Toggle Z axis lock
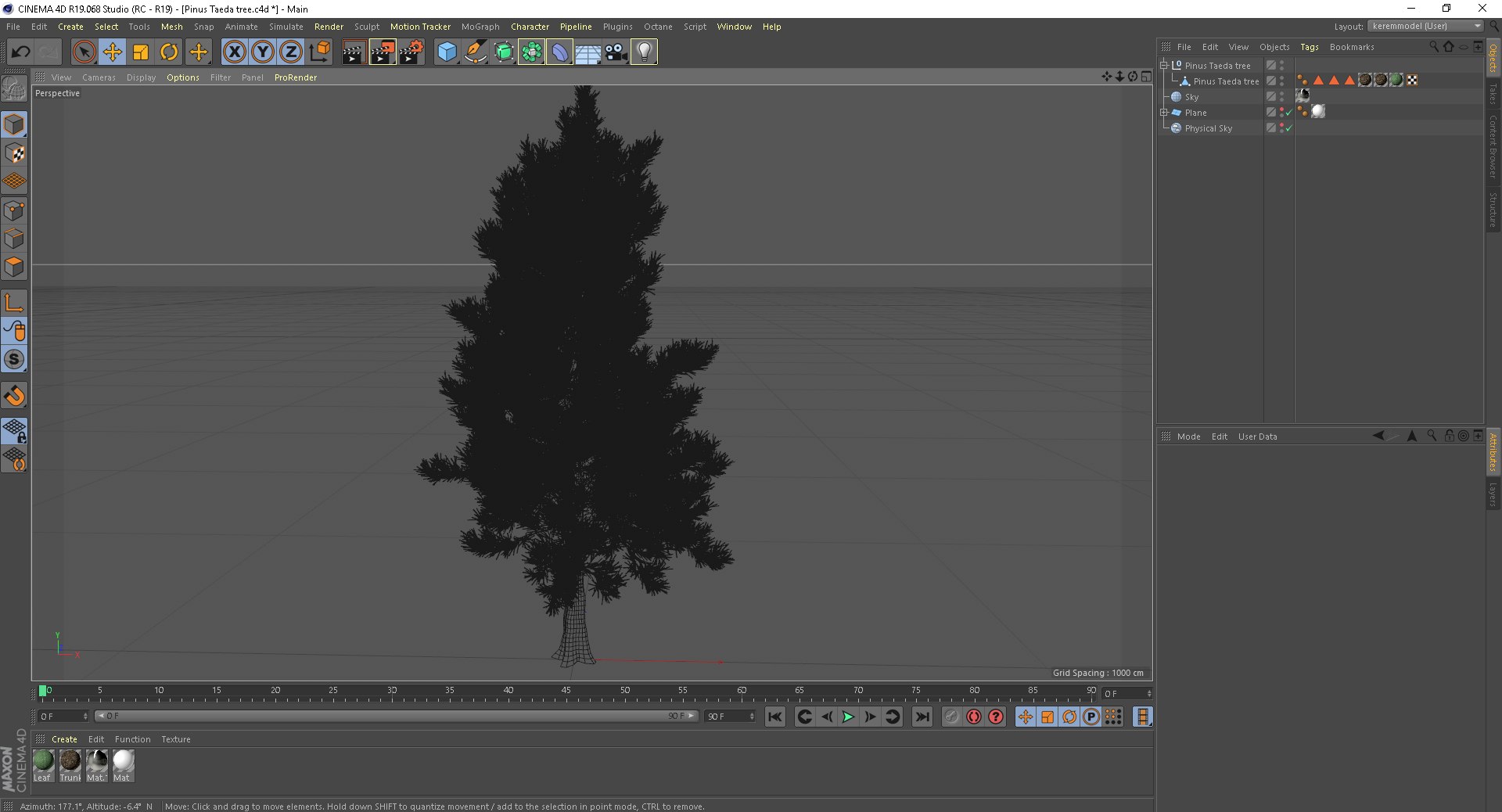 tap(290, 52)
